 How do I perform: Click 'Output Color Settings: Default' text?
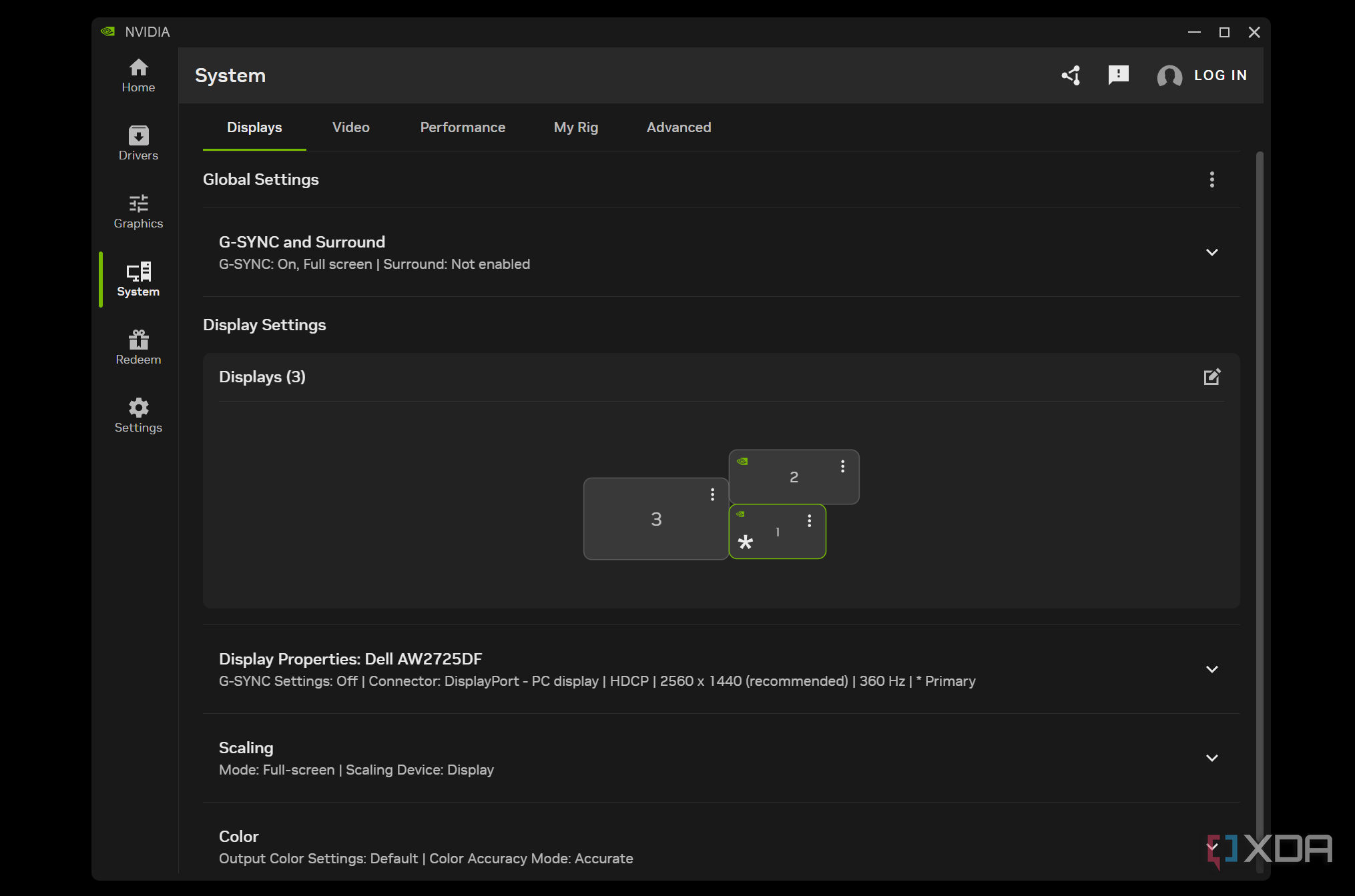318,859
